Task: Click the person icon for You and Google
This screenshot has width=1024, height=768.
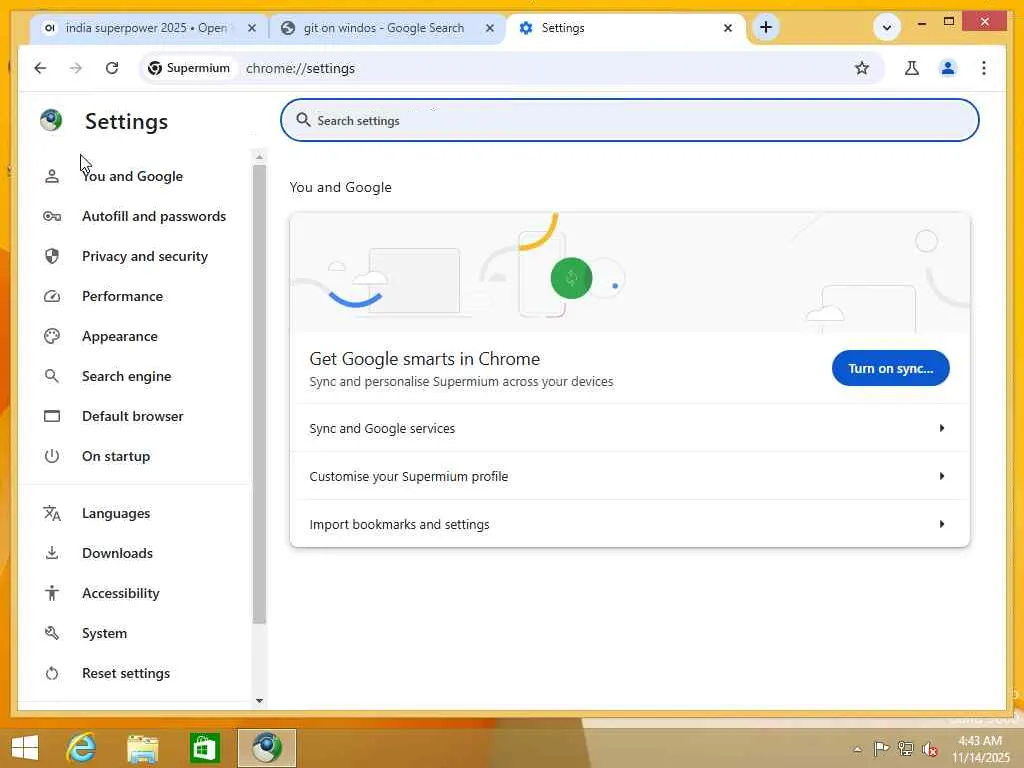Action: point(52,176)
